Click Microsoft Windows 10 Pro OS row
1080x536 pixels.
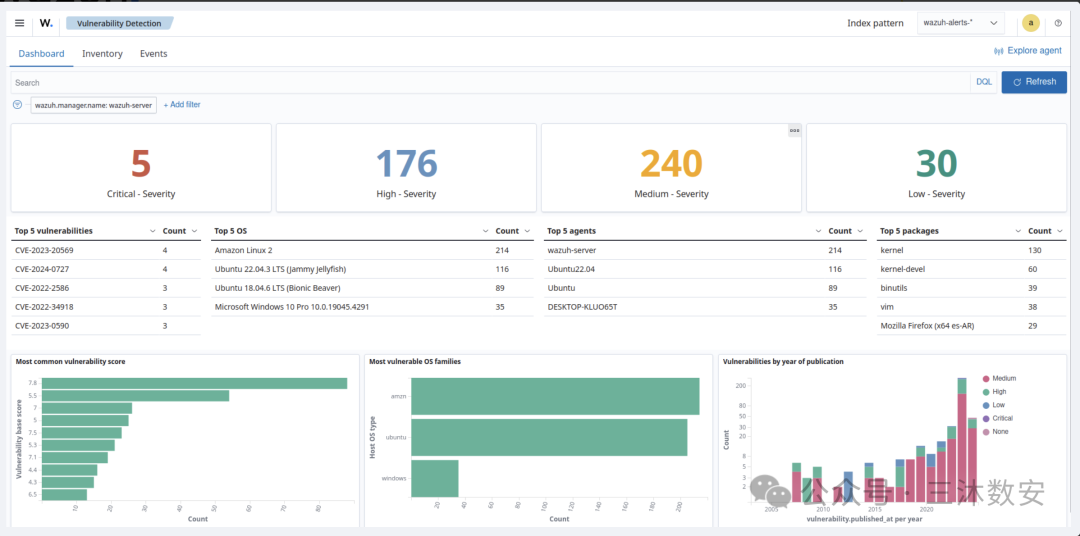pyautogui.click(x=373, y=307)
